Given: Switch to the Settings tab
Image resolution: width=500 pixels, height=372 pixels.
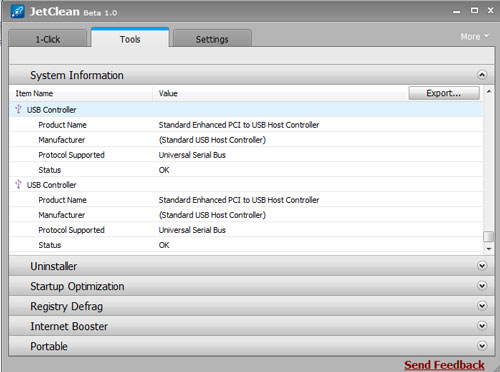Looking at the screenshot, I should click(x=212, y=39).
